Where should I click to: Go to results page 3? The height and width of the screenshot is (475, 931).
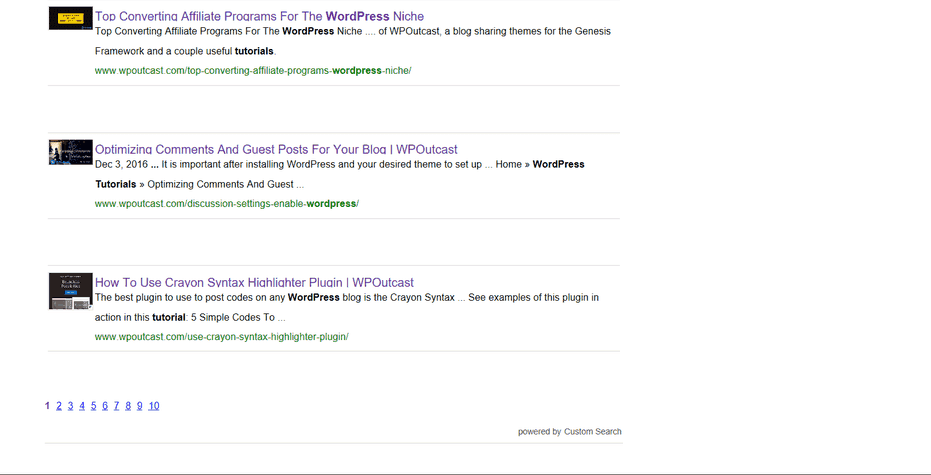[71, 406]
